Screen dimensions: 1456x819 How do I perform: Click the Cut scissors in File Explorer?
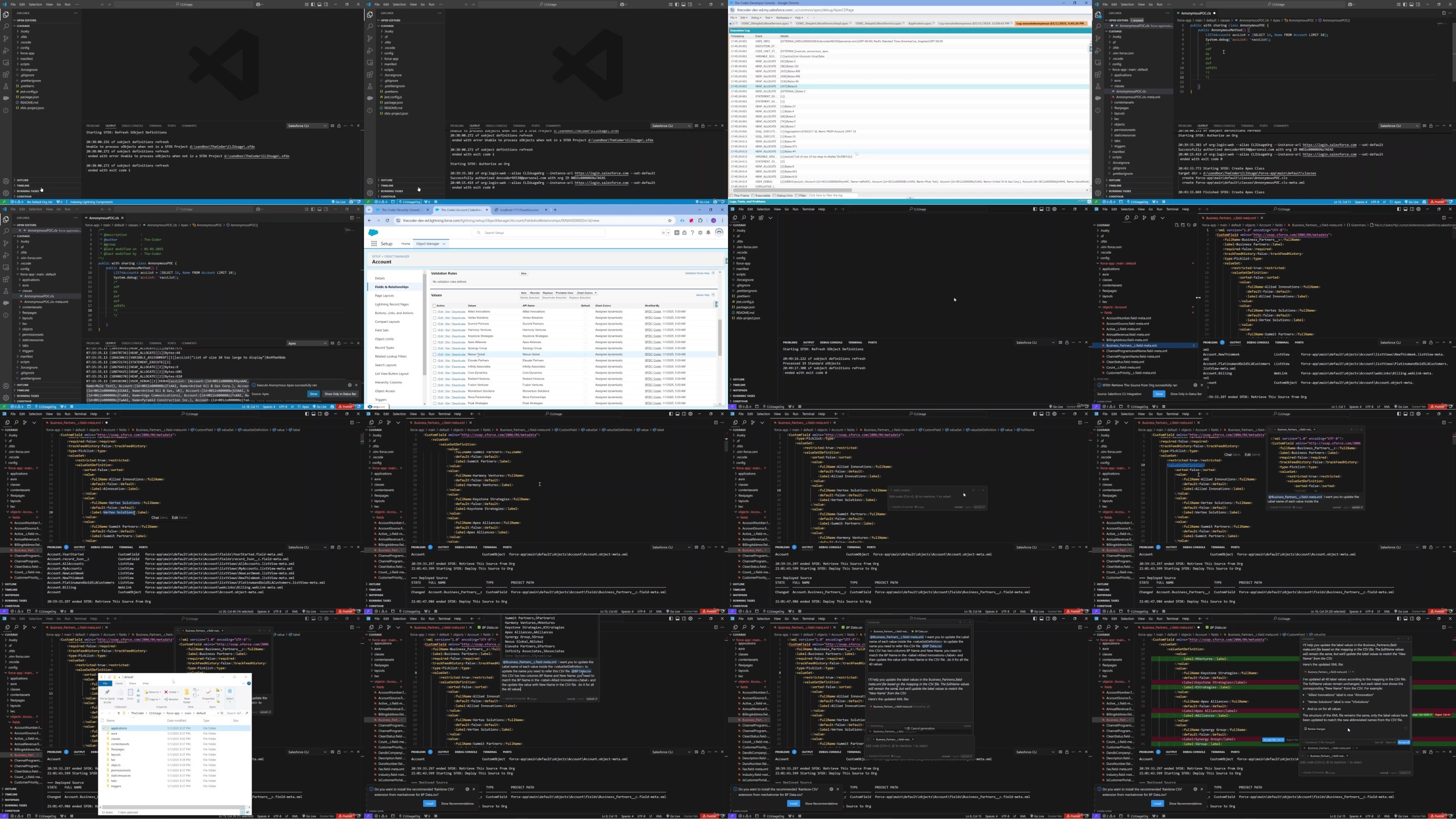(138, 691)
